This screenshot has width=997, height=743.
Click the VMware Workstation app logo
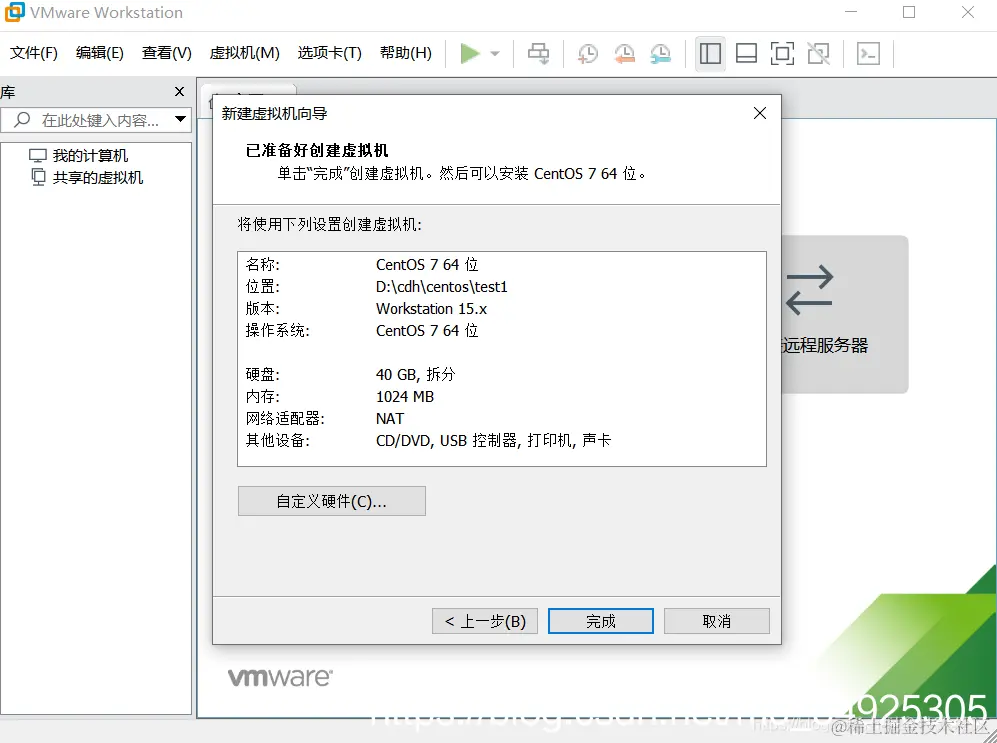[x=14, y=12]
